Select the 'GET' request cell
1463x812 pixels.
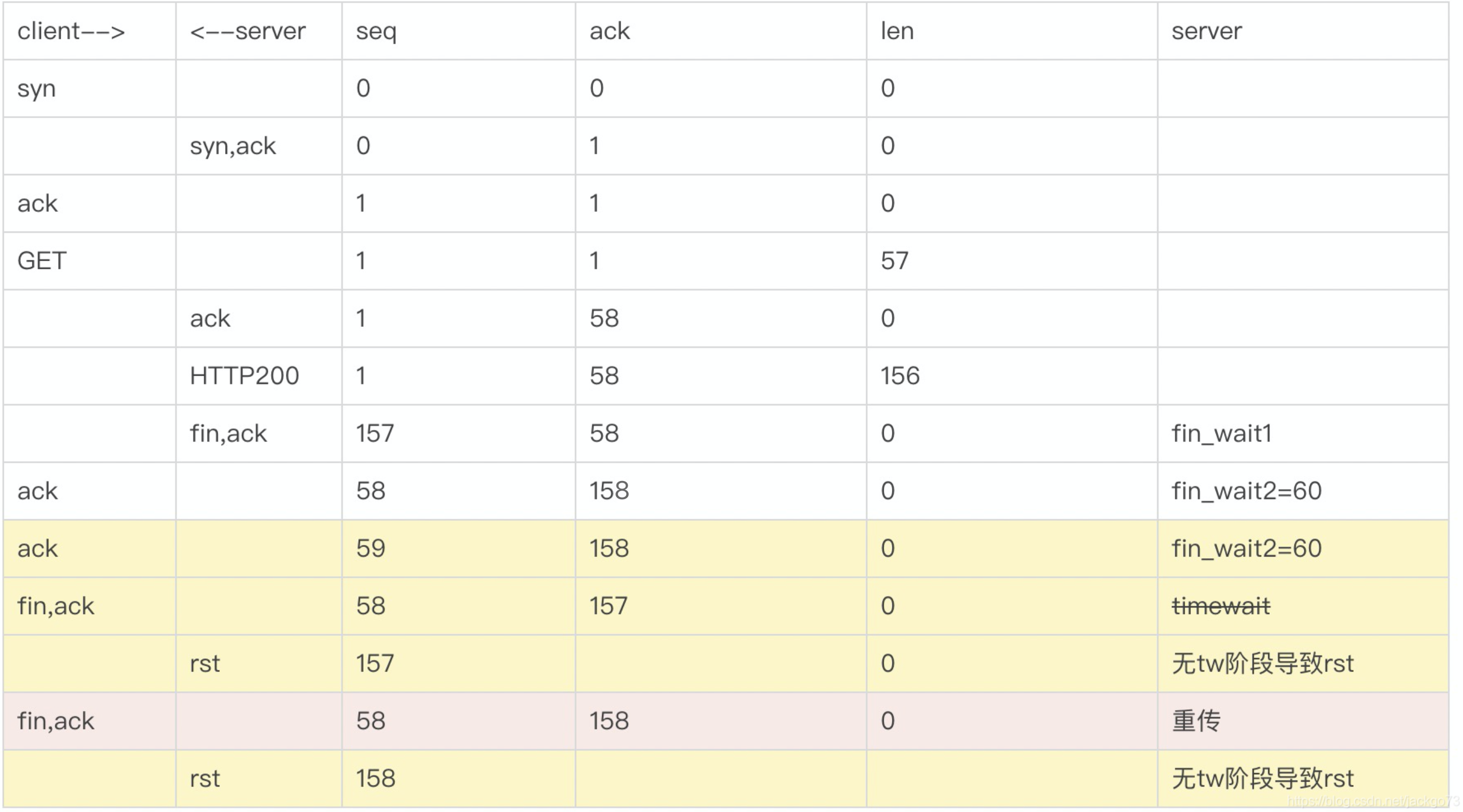click(x=42, y=261)
